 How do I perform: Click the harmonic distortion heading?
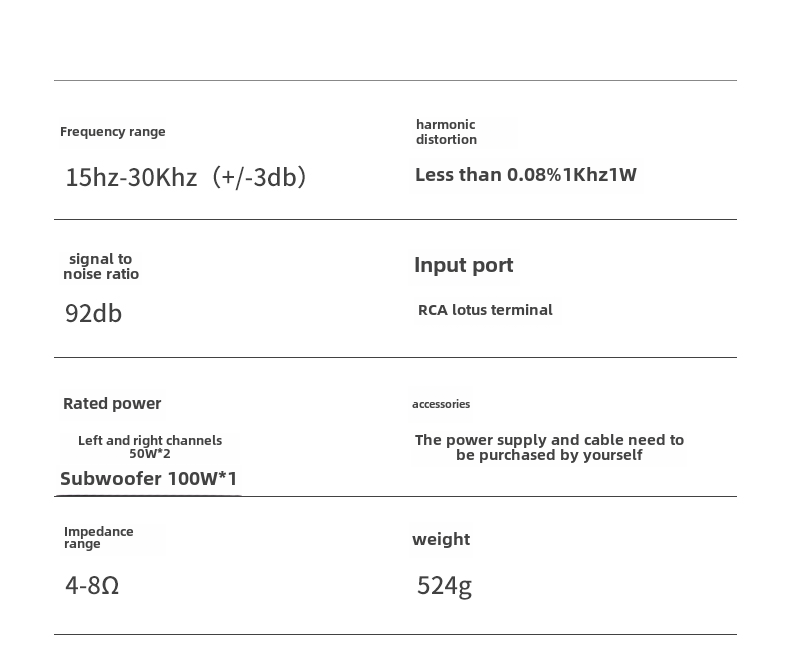(446, 132)
